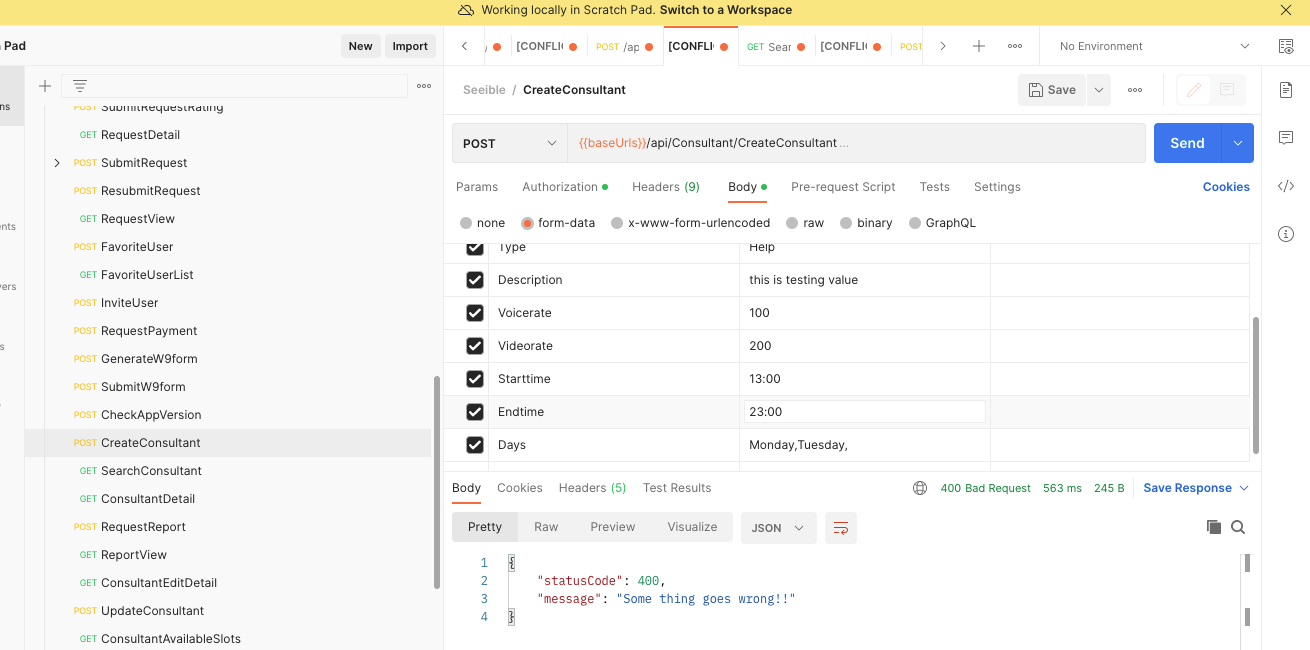Switch response to Cookies tab
Screen dimensions: 1310x650
(x=520, y=488)
